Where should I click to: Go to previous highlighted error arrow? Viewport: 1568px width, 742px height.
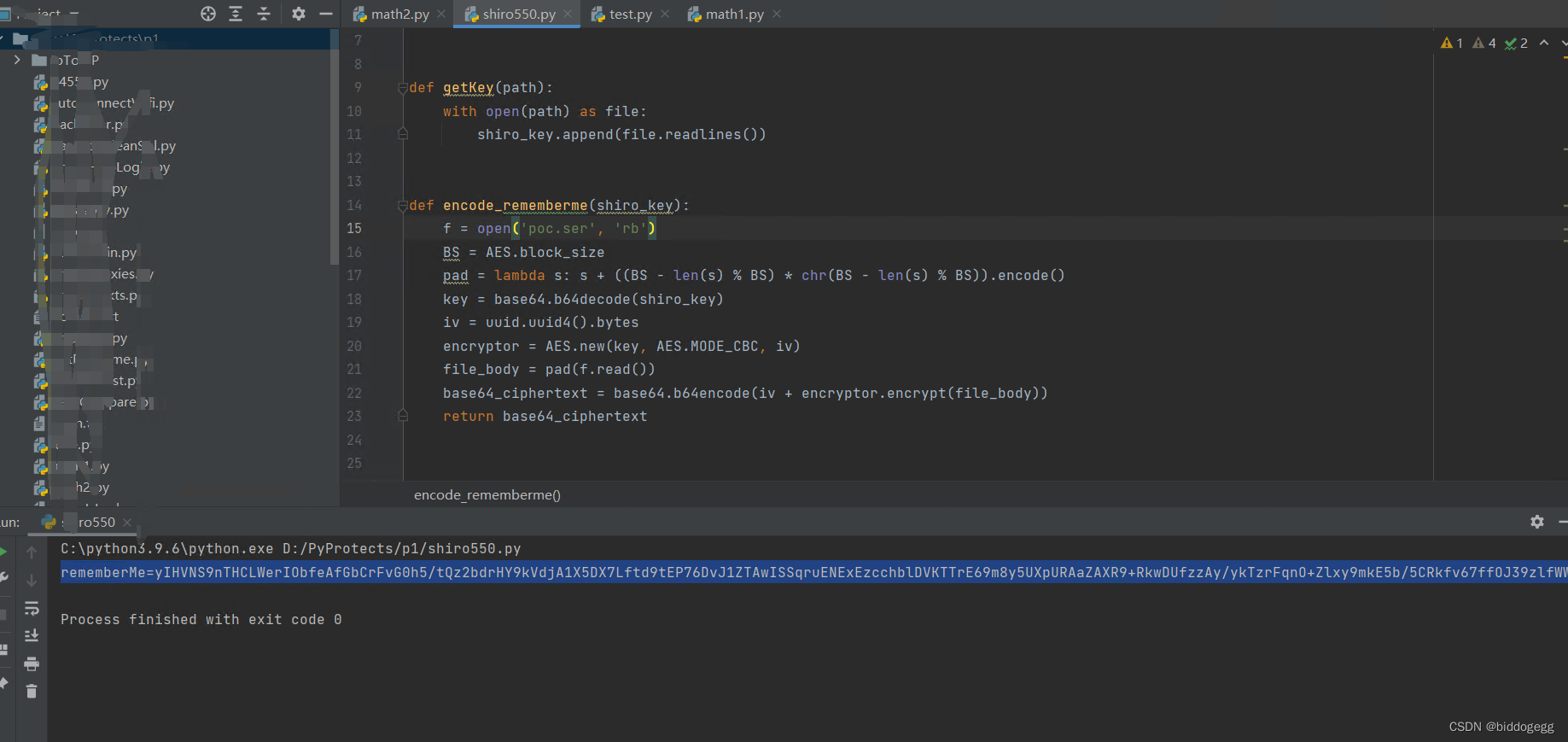(1544, 43)
